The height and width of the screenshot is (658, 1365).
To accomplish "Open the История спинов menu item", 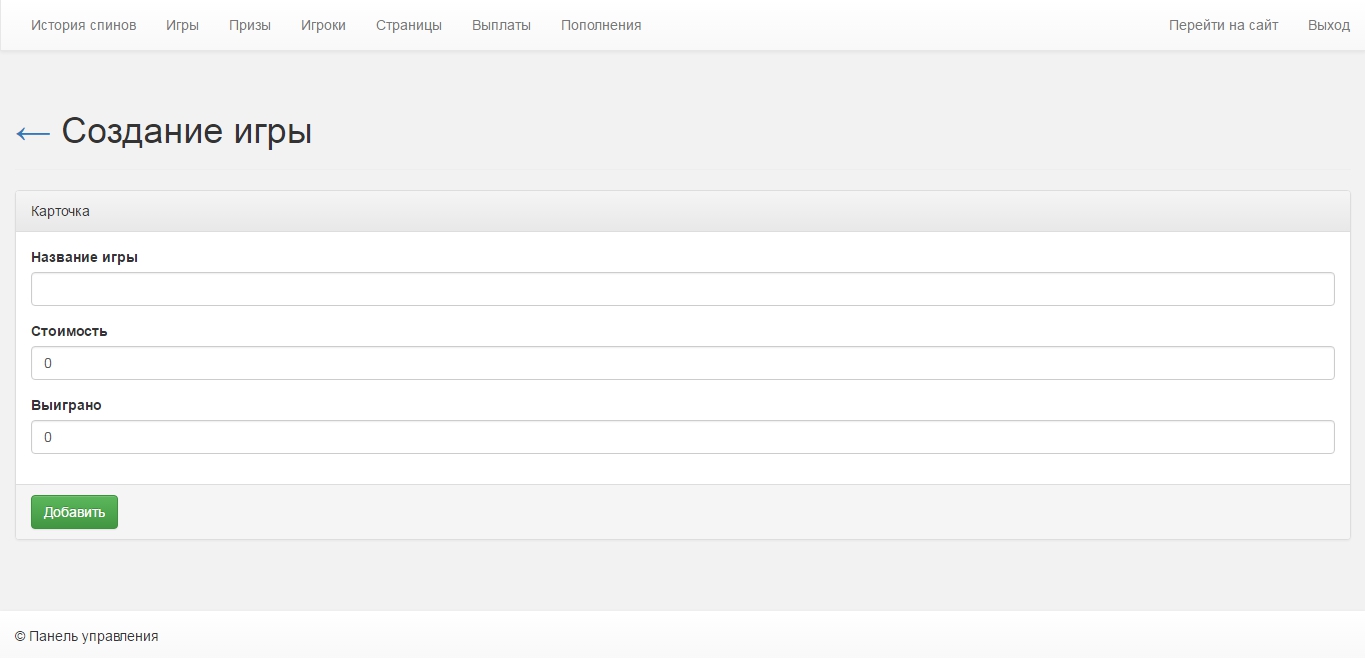I will (x=83, y=25).
